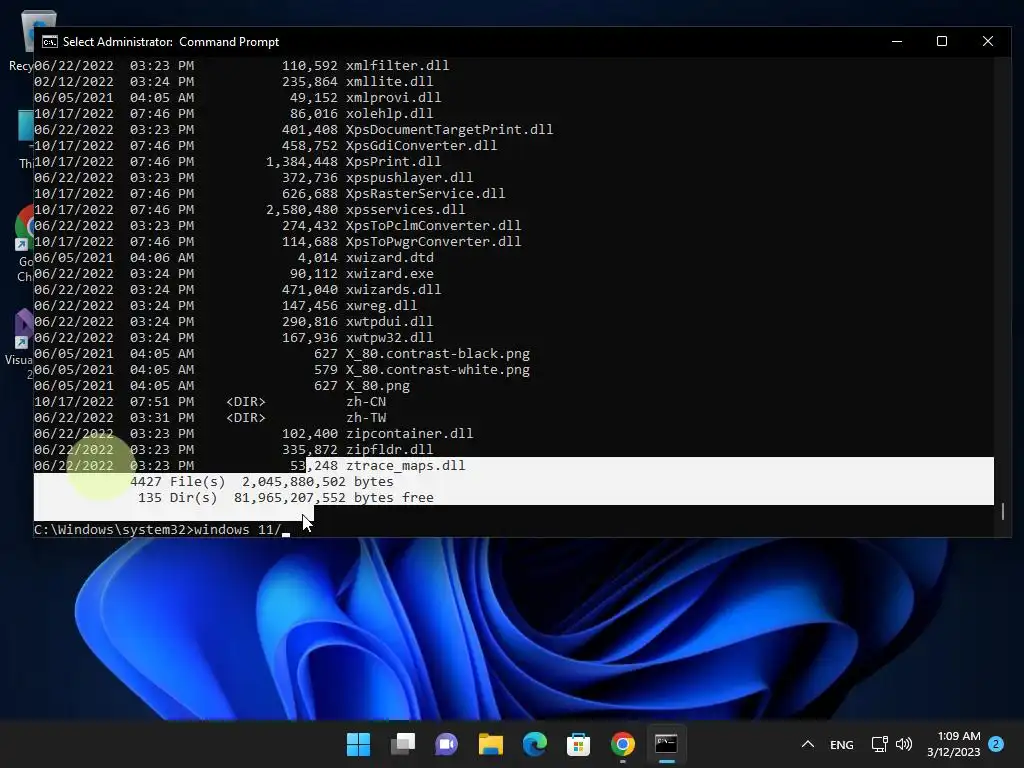Image resolution: width=1024 pixels, height=768 pixels.
Task: Click the text 'xmlfilter.dll'
Action: (398, 65)
